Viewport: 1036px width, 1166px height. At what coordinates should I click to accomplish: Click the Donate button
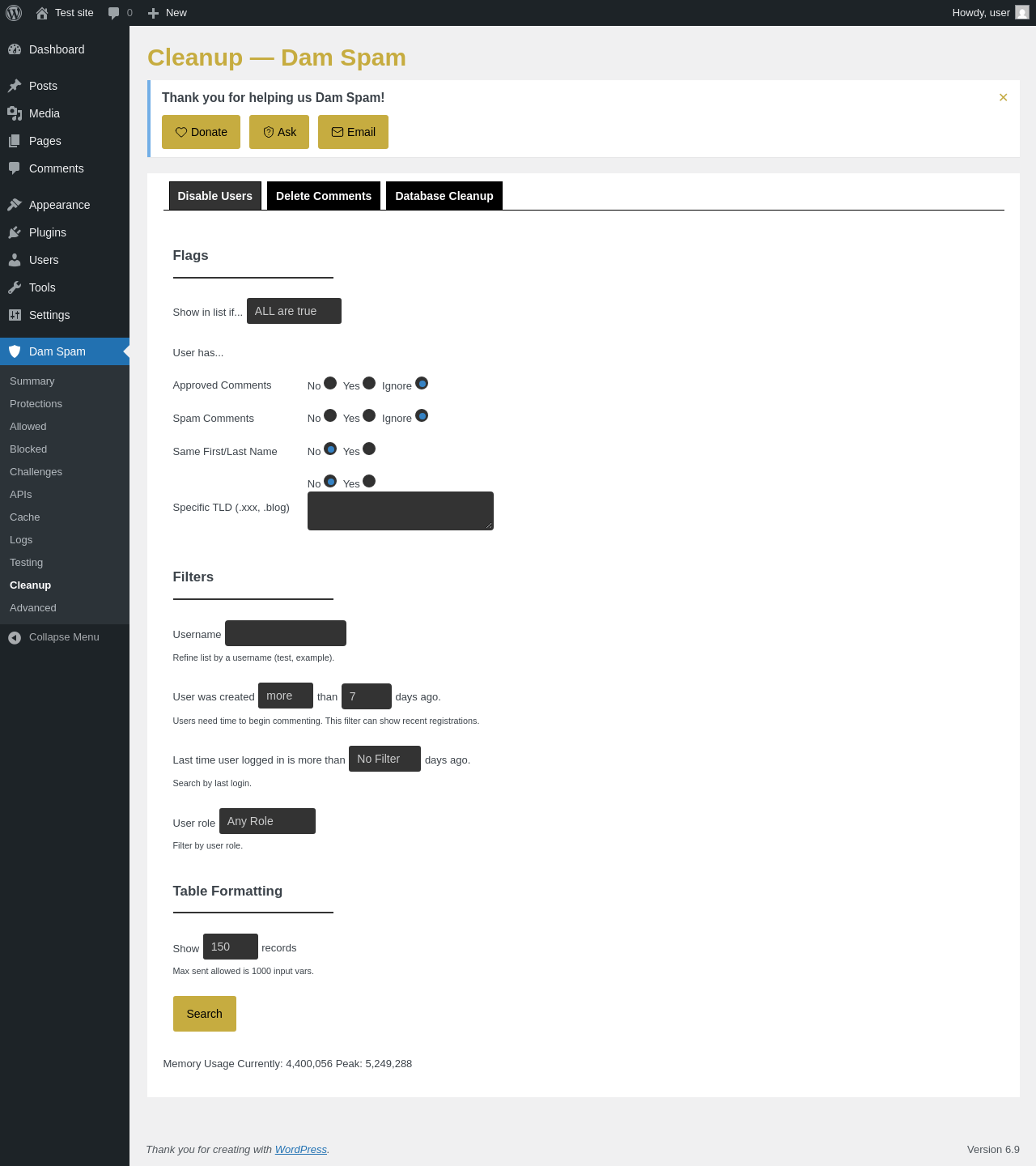click(201, 132)
